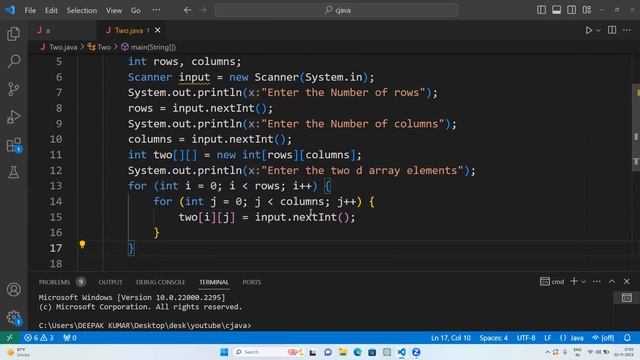Click the ports forwarded status item
The image size is (640, 360).
[70, 338]
